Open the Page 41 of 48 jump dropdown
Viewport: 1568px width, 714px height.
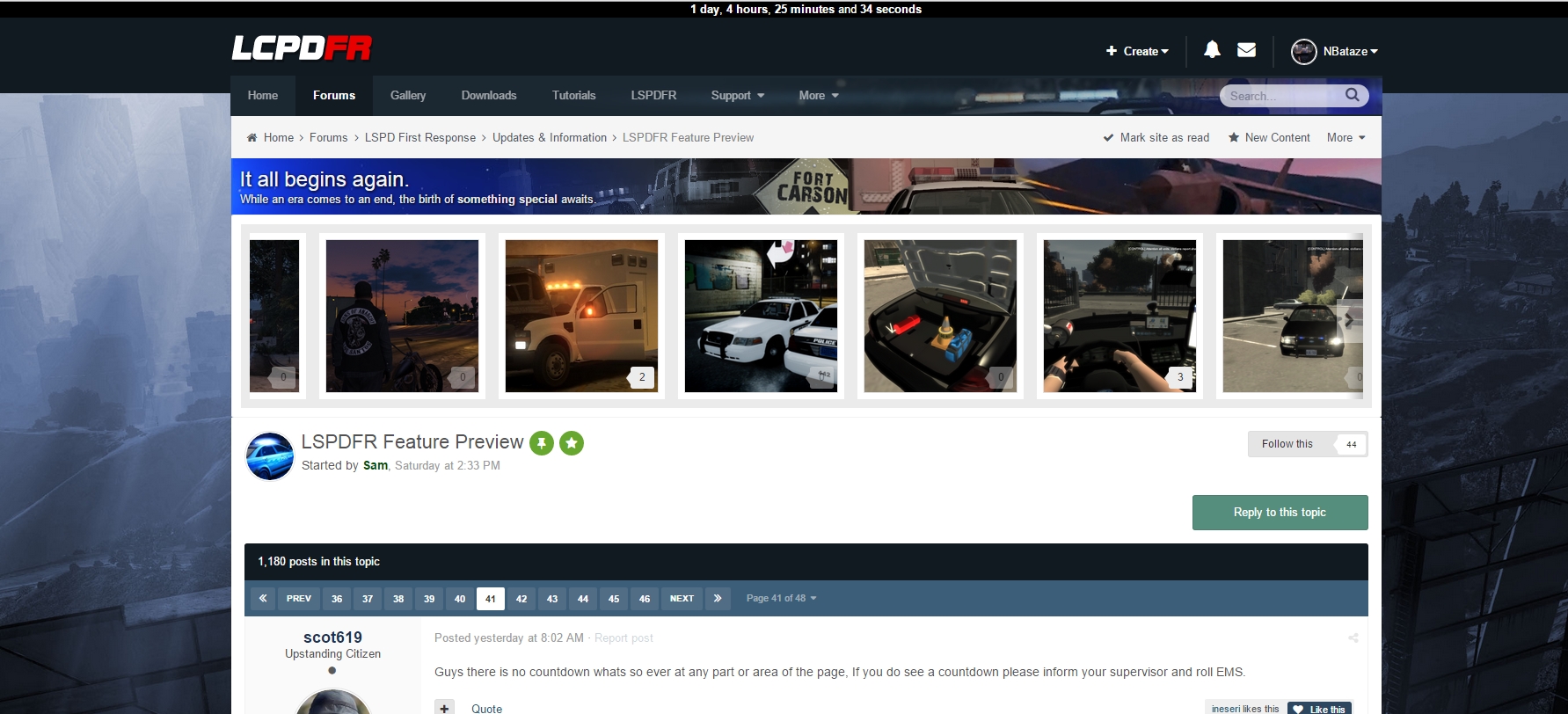click(x=781, y=599)
